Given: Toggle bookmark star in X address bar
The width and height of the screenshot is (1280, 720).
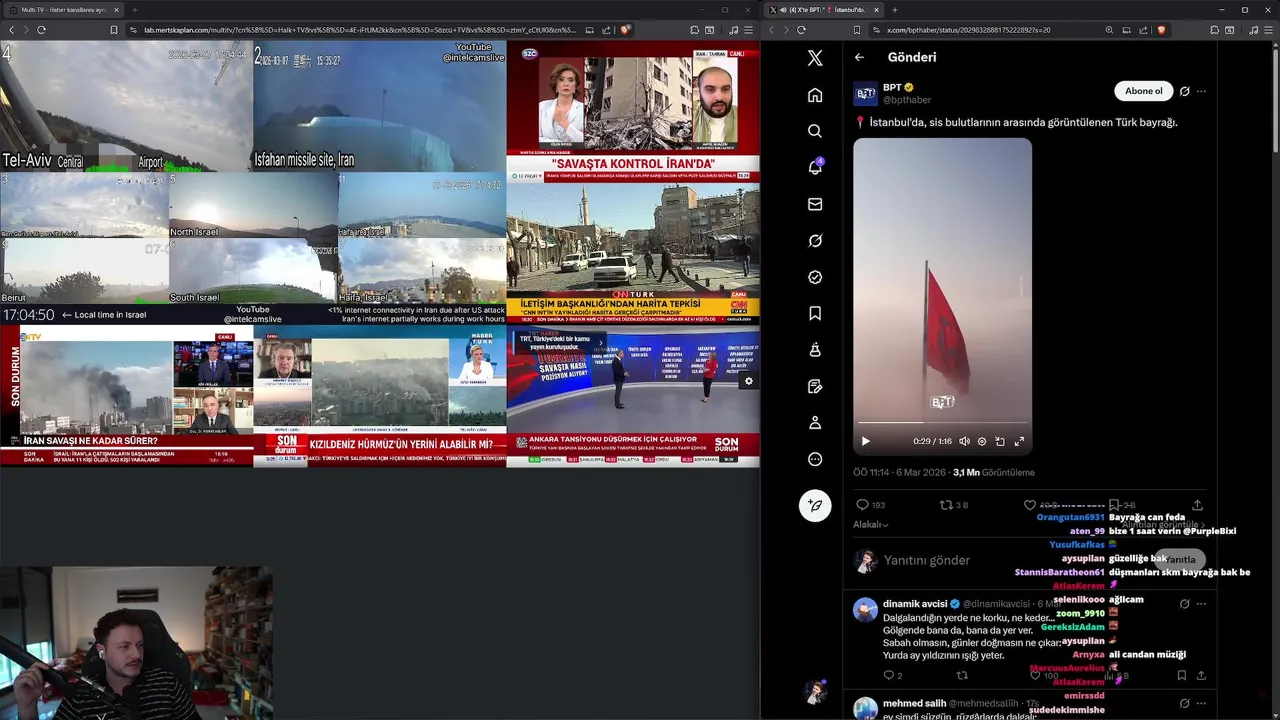Looking at the screenshot, I should point(858,30).
